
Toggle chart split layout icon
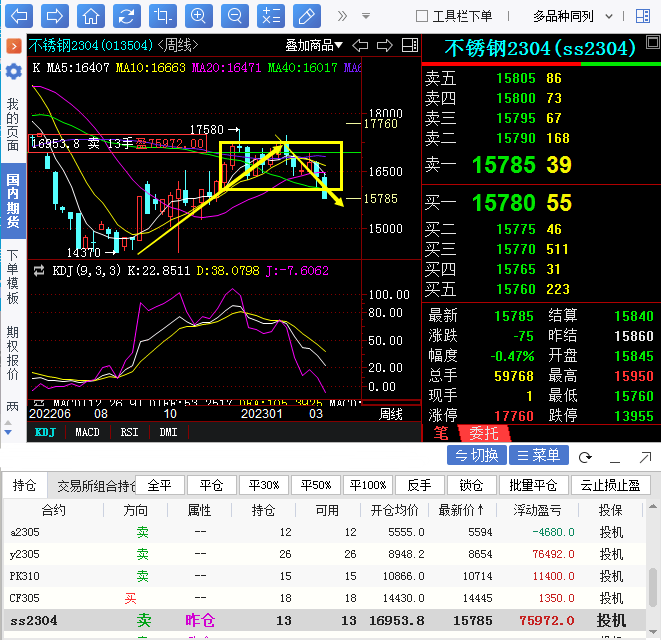[410, 45]
